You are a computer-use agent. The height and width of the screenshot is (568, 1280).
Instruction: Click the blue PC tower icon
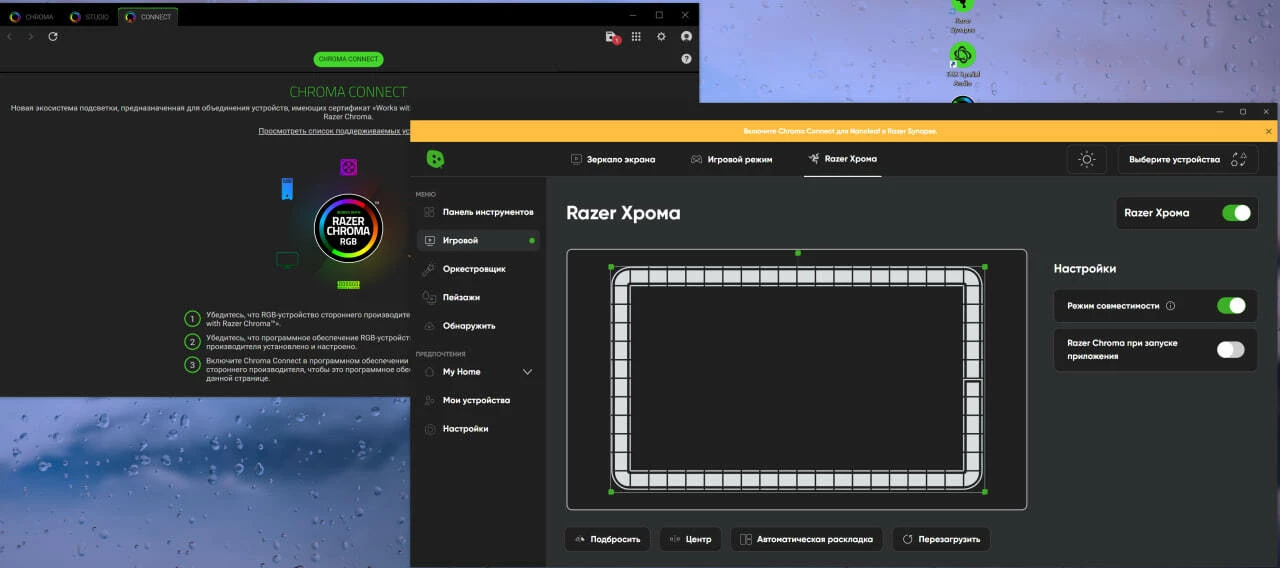287,189
